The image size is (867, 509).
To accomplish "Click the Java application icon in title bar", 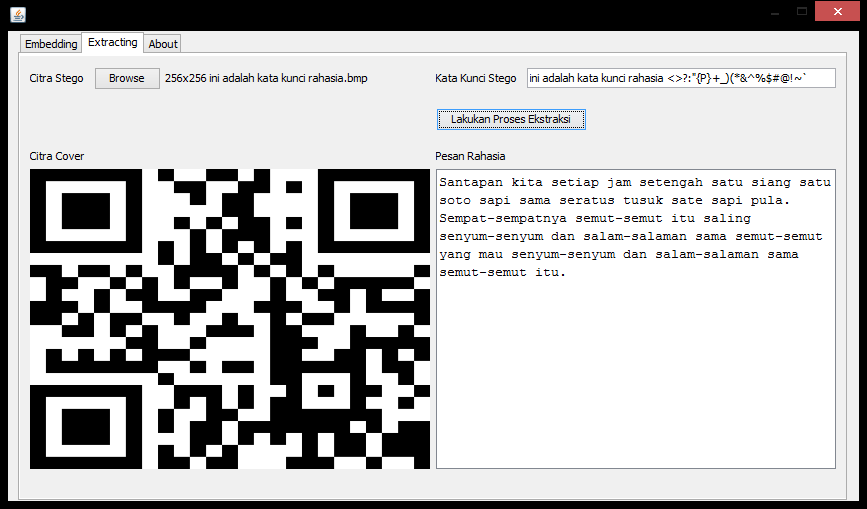I will [18, 14].
